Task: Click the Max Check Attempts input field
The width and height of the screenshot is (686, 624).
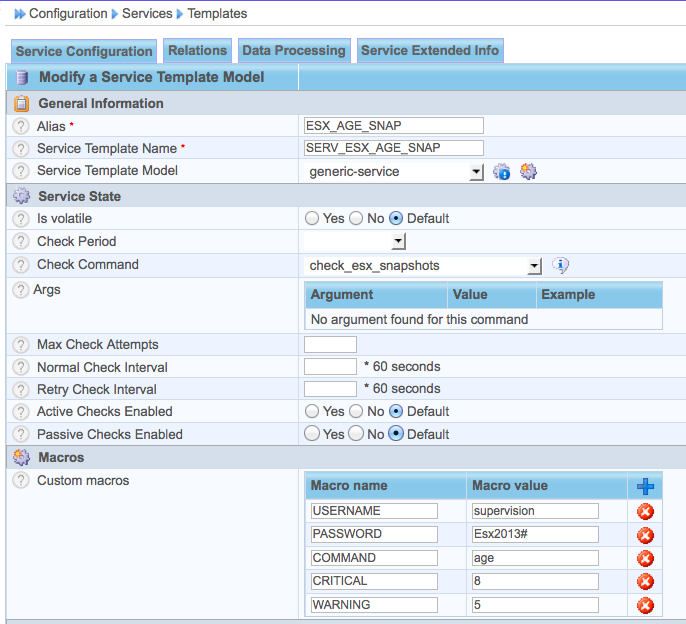Action: coord(330,344)
